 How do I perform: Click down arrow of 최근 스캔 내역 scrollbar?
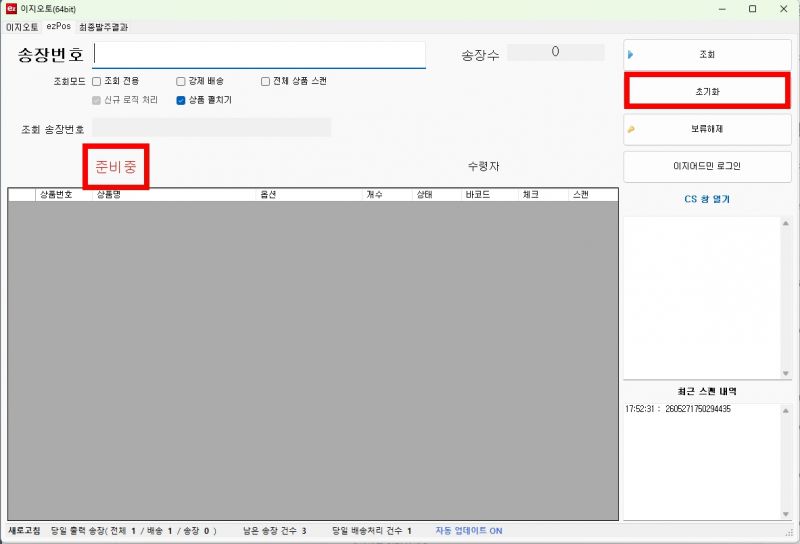click(786, 514)
